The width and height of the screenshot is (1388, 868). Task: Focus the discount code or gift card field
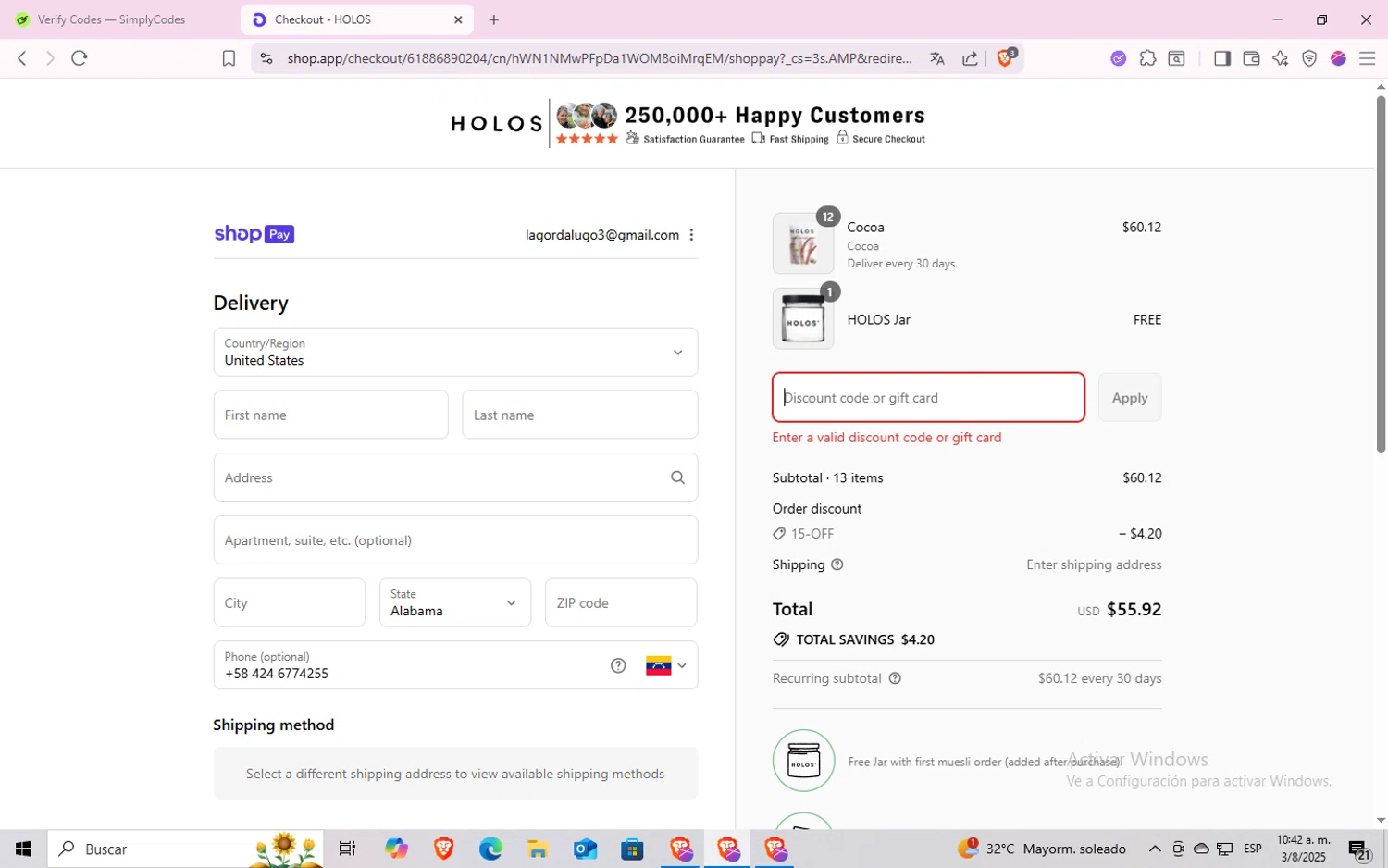pyautogui.click(x=928, y=397)
